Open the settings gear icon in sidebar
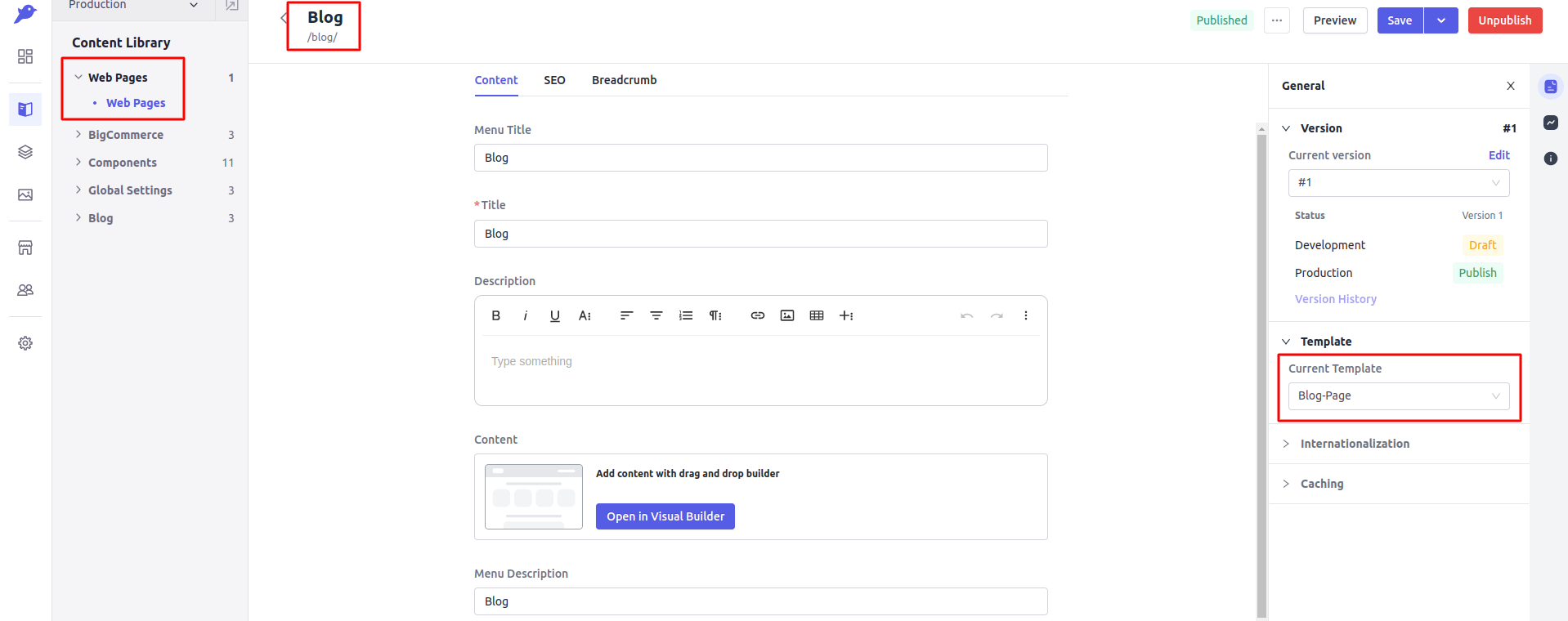Viewport: 1568px width, 621px height. (25, 343)
